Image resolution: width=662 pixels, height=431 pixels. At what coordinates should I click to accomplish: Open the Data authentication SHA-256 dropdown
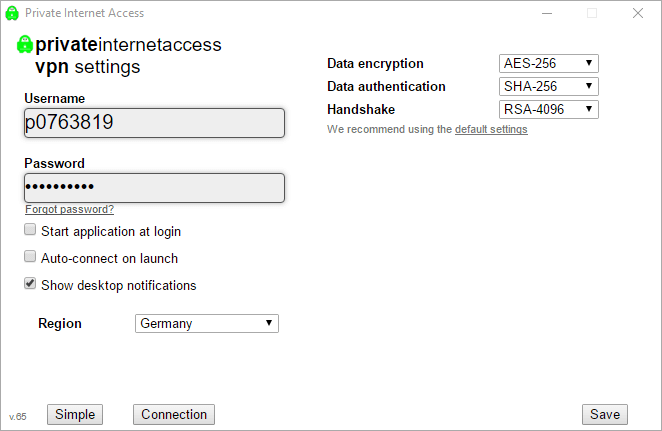click(x=548, y=86)
